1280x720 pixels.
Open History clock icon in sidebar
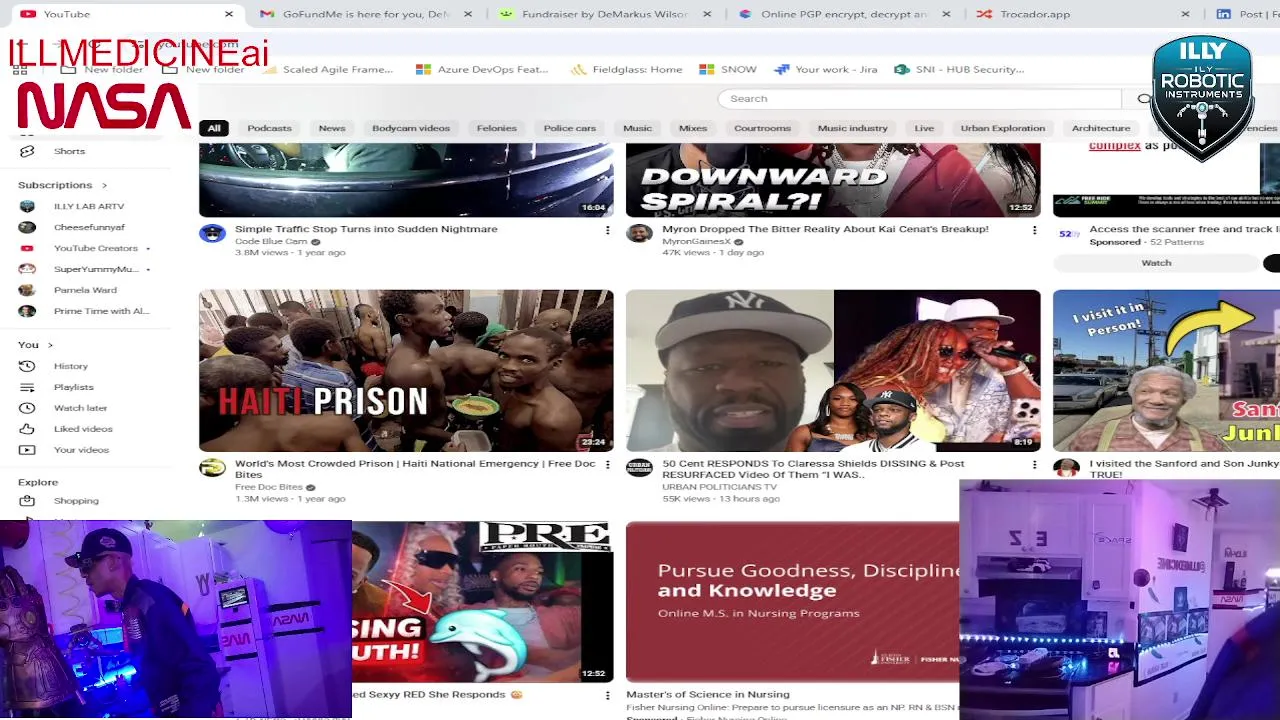(27, 366)
